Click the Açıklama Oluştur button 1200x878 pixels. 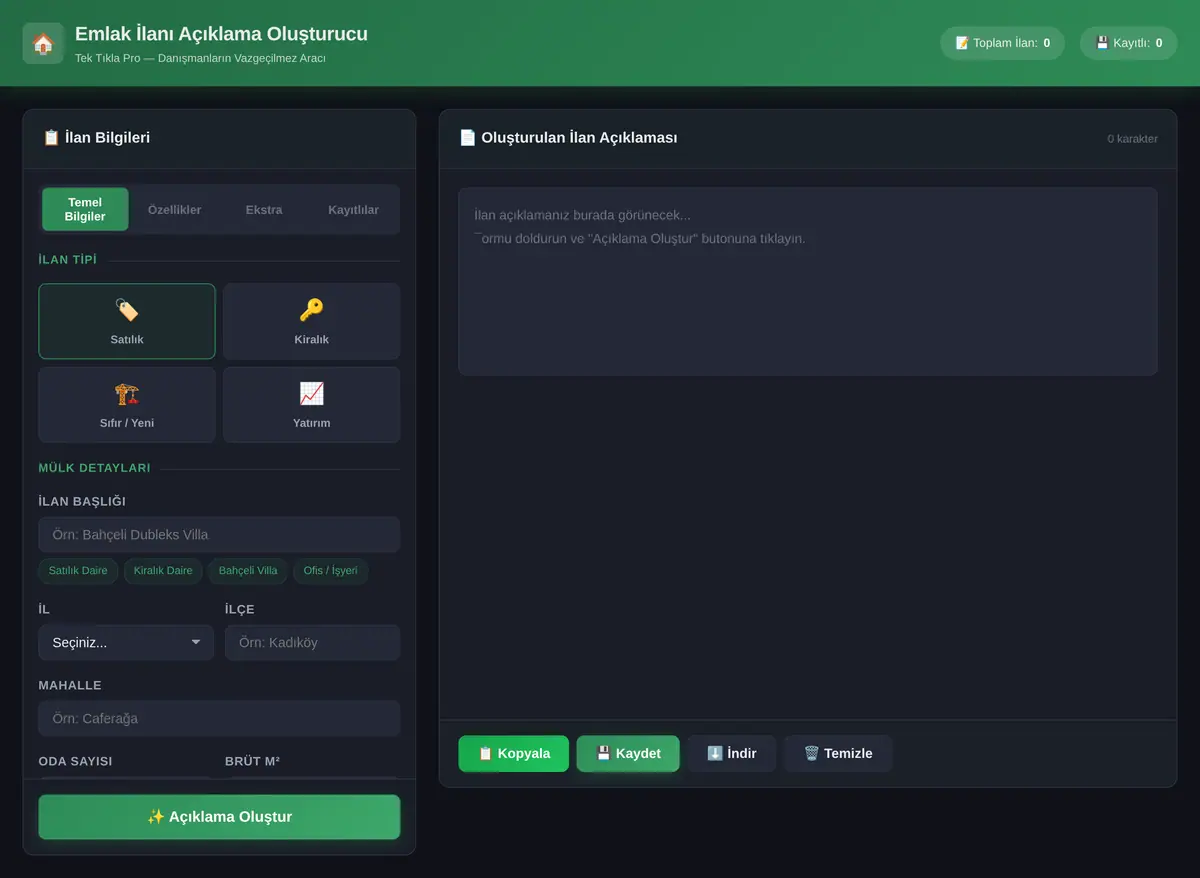(219, 817)
